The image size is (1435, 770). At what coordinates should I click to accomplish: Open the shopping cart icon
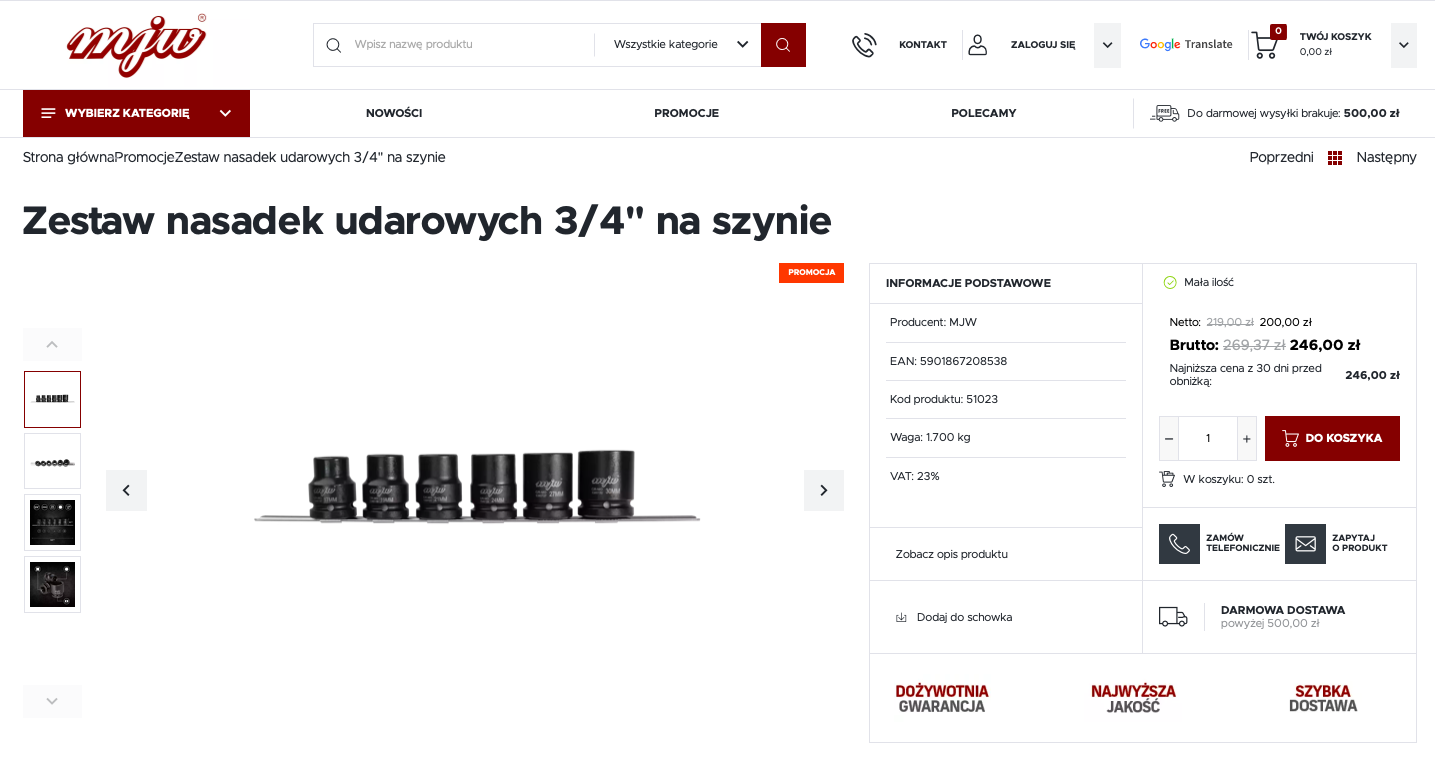click(1266, 44)
